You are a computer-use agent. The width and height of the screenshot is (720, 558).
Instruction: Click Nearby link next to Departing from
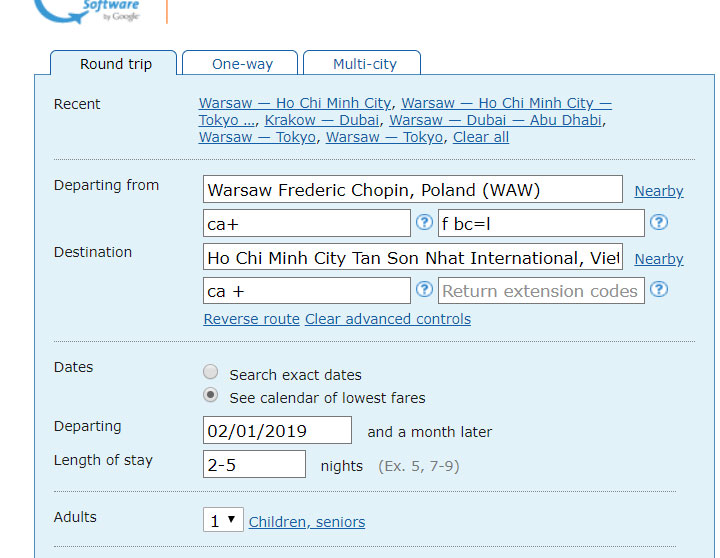click(x=659, y=191)
